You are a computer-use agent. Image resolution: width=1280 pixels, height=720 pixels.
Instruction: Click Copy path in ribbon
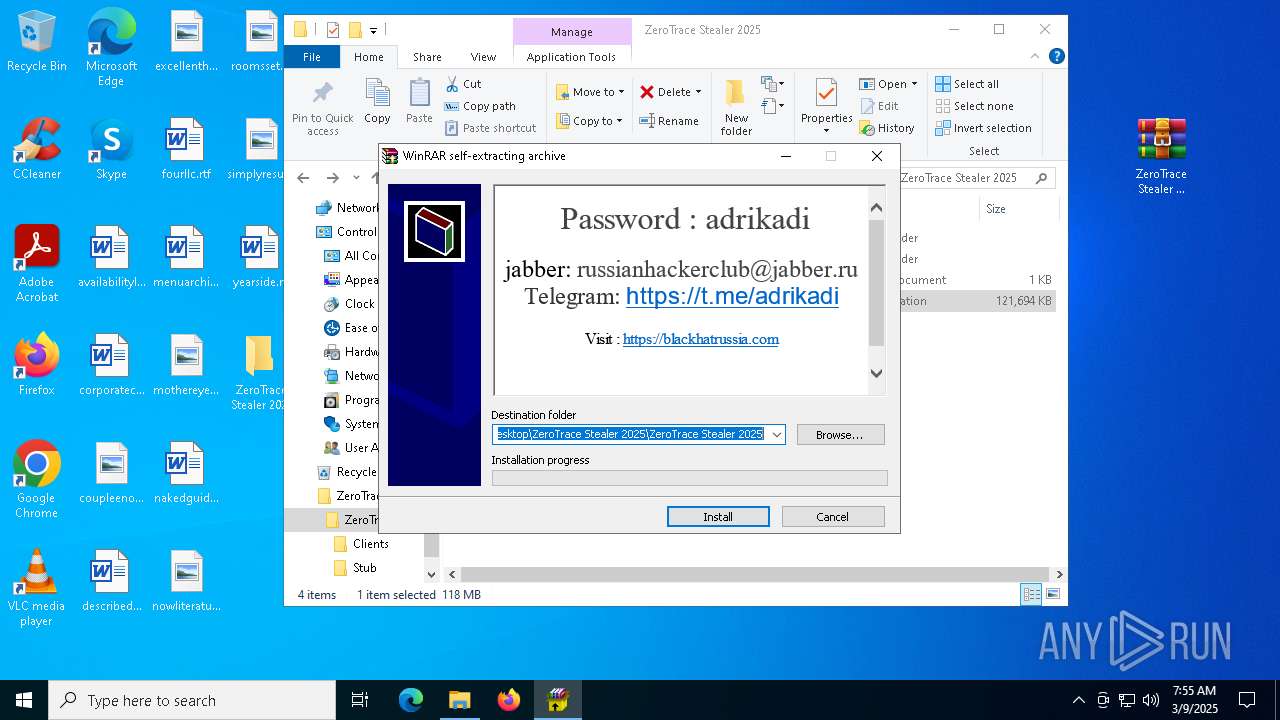pyautogui.click(x=480, y=106)
